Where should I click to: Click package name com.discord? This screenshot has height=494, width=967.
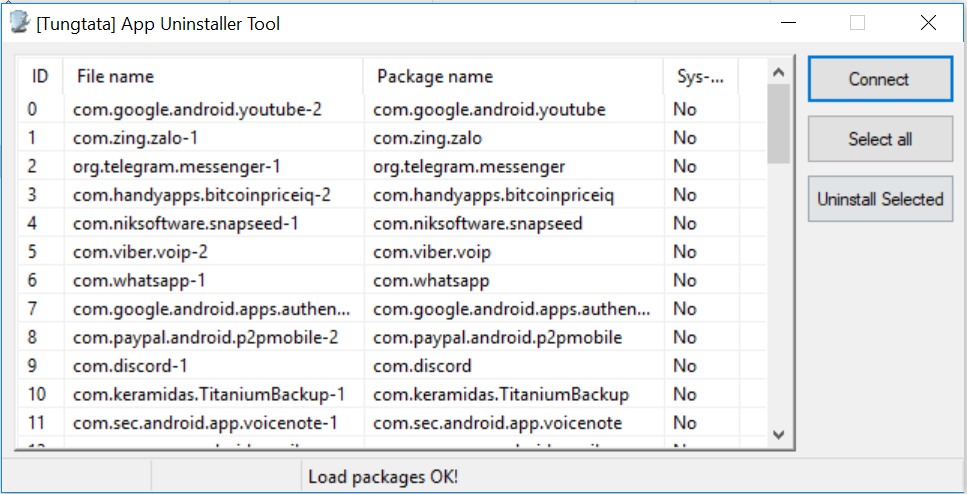pos(422,366)
